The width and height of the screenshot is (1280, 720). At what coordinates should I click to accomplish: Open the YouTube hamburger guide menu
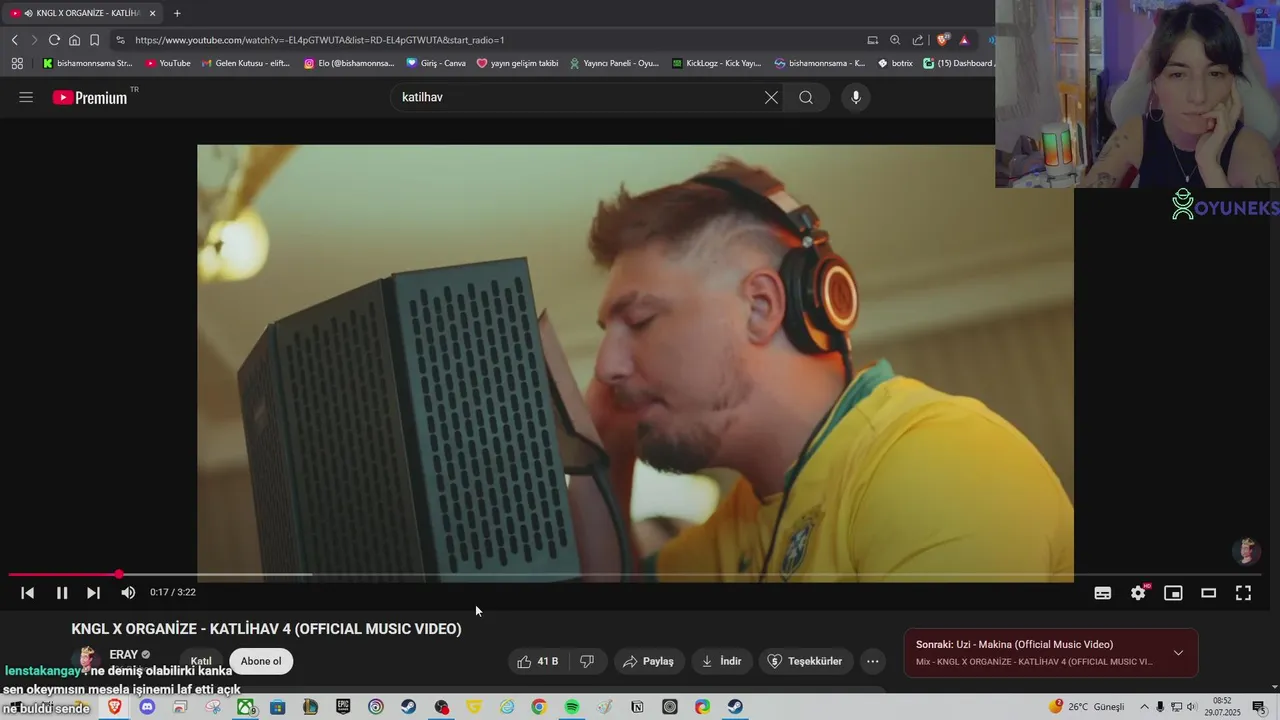[26, 97]
